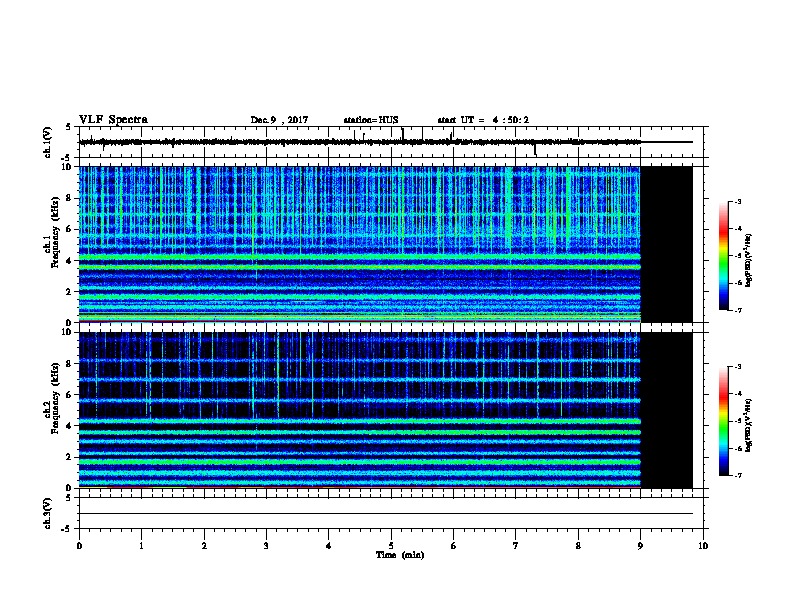792x612 pixels.
Task: Click the "ch.1(V)" waveform axis label
Action: pos(47,142)
